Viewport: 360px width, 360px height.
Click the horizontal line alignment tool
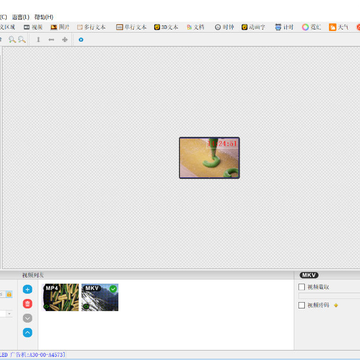[x=51, y=40]
